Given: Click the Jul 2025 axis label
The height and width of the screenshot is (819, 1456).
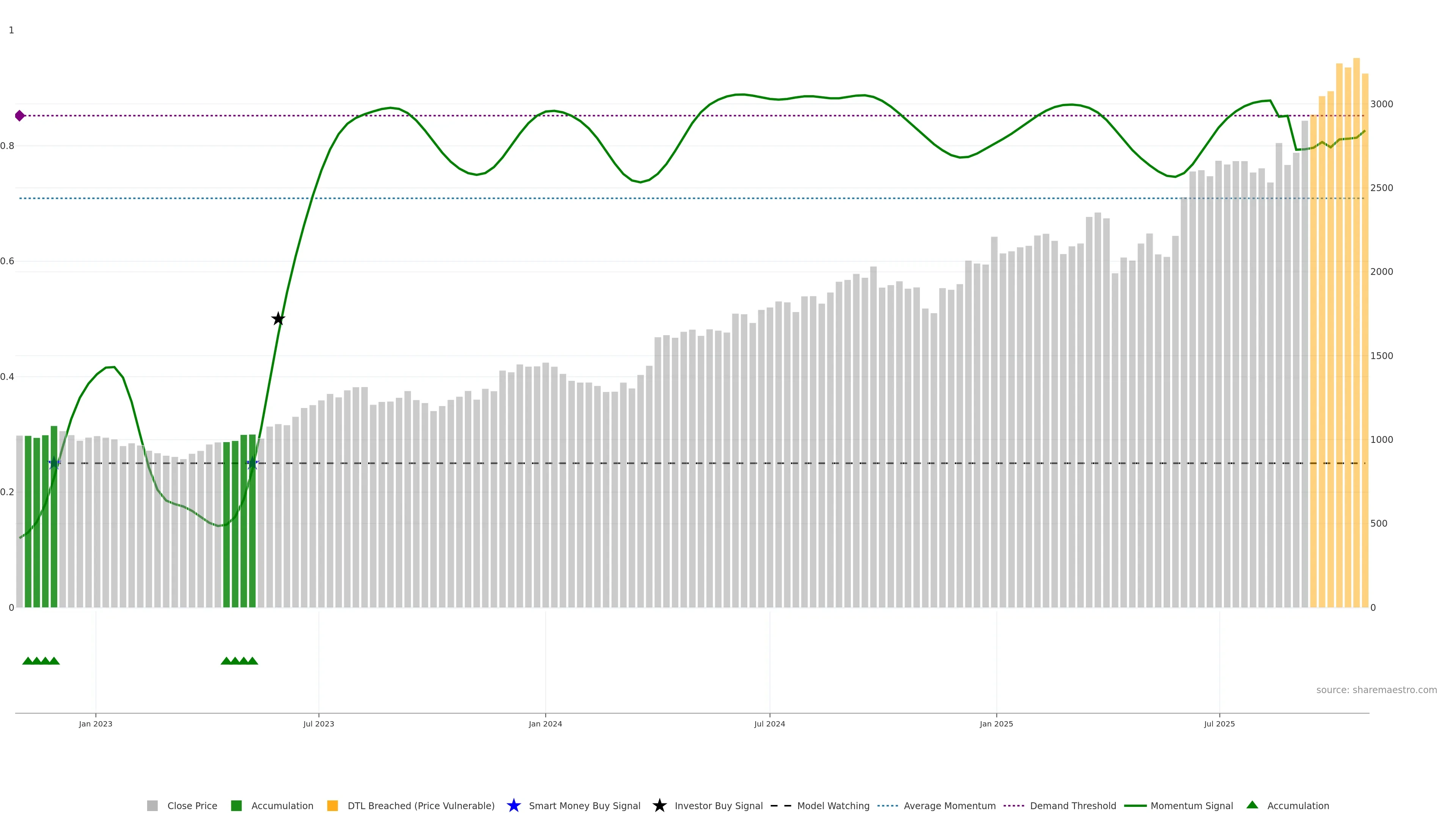Looking at the screenshot, I should coord(1219,723).
